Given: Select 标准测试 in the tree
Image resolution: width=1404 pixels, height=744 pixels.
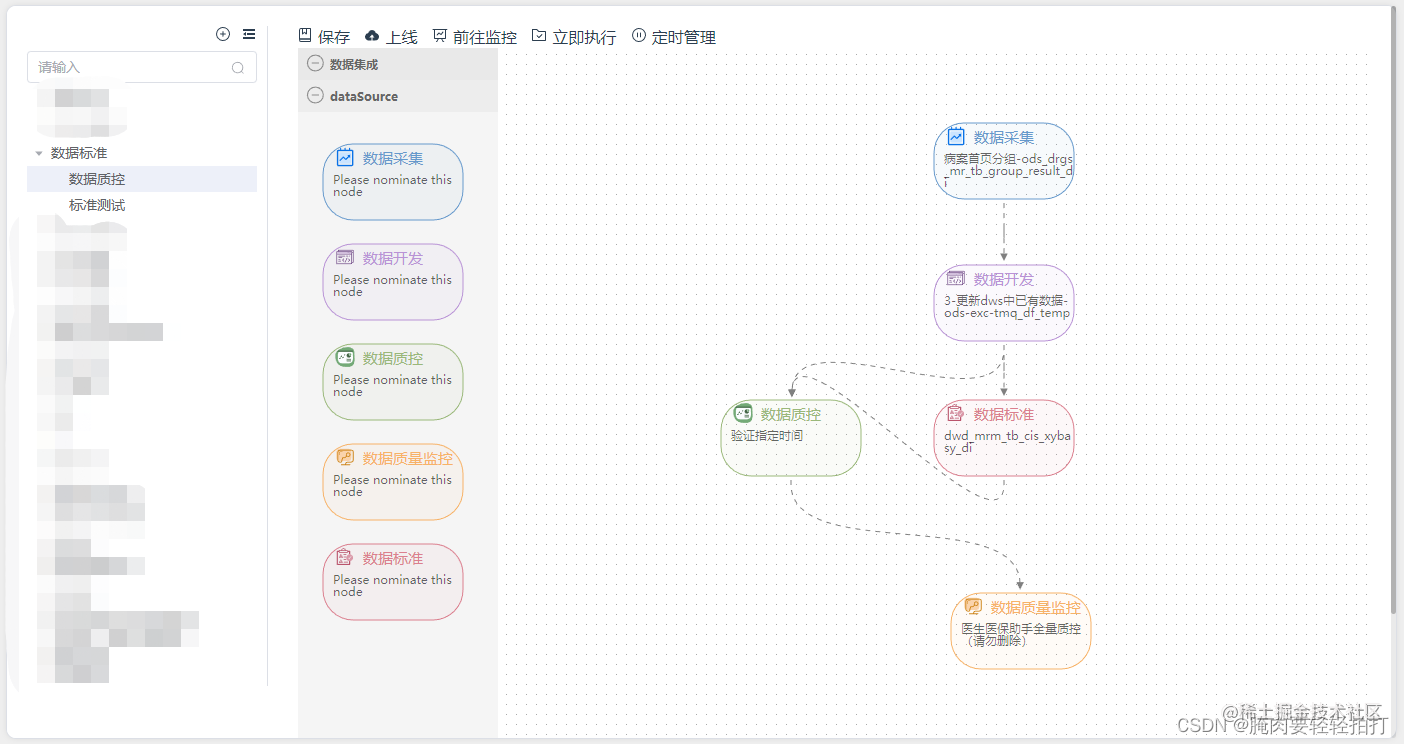Looking at the screenshot, I should click(97, 205).
